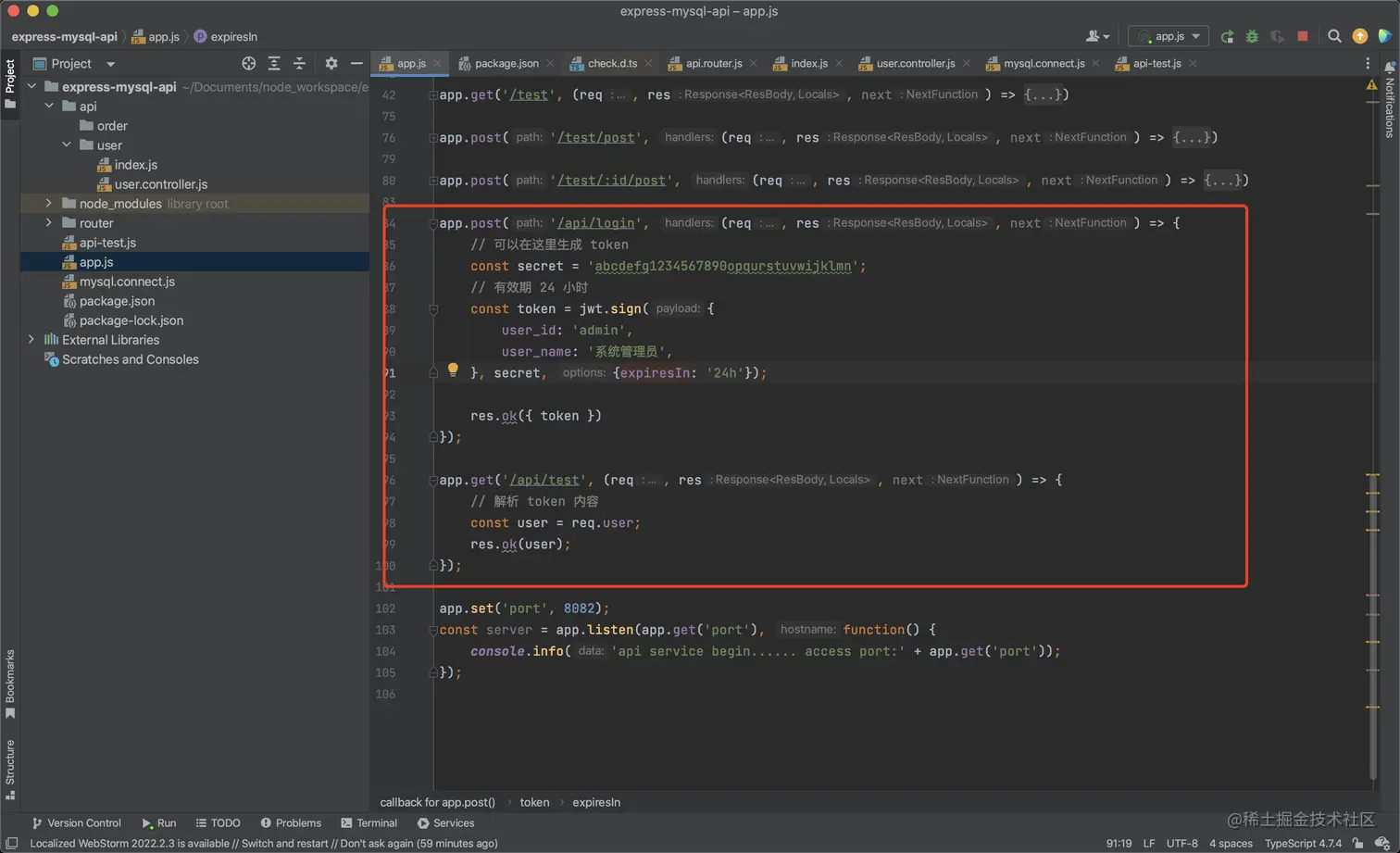Expand the node_modules folder

49,204
